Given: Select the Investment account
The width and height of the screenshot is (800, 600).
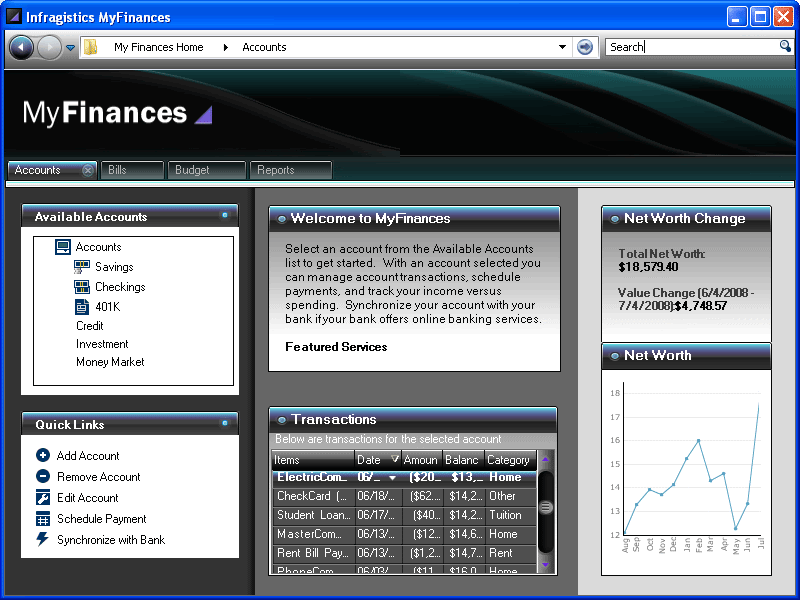Looking at the screenshot, I should [102, 344].
